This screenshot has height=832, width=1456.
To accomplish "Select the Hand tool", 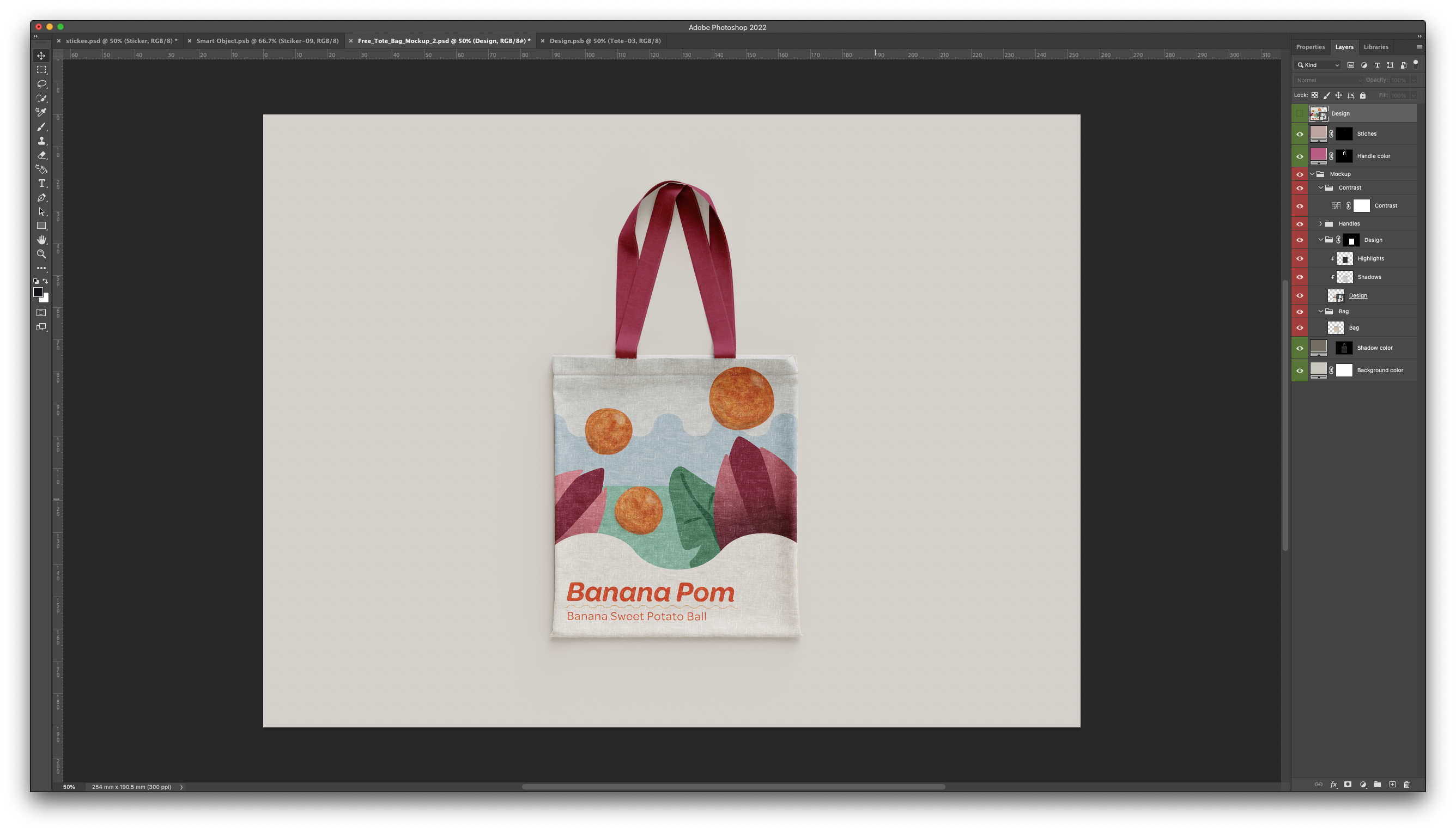I will point(41,240).
